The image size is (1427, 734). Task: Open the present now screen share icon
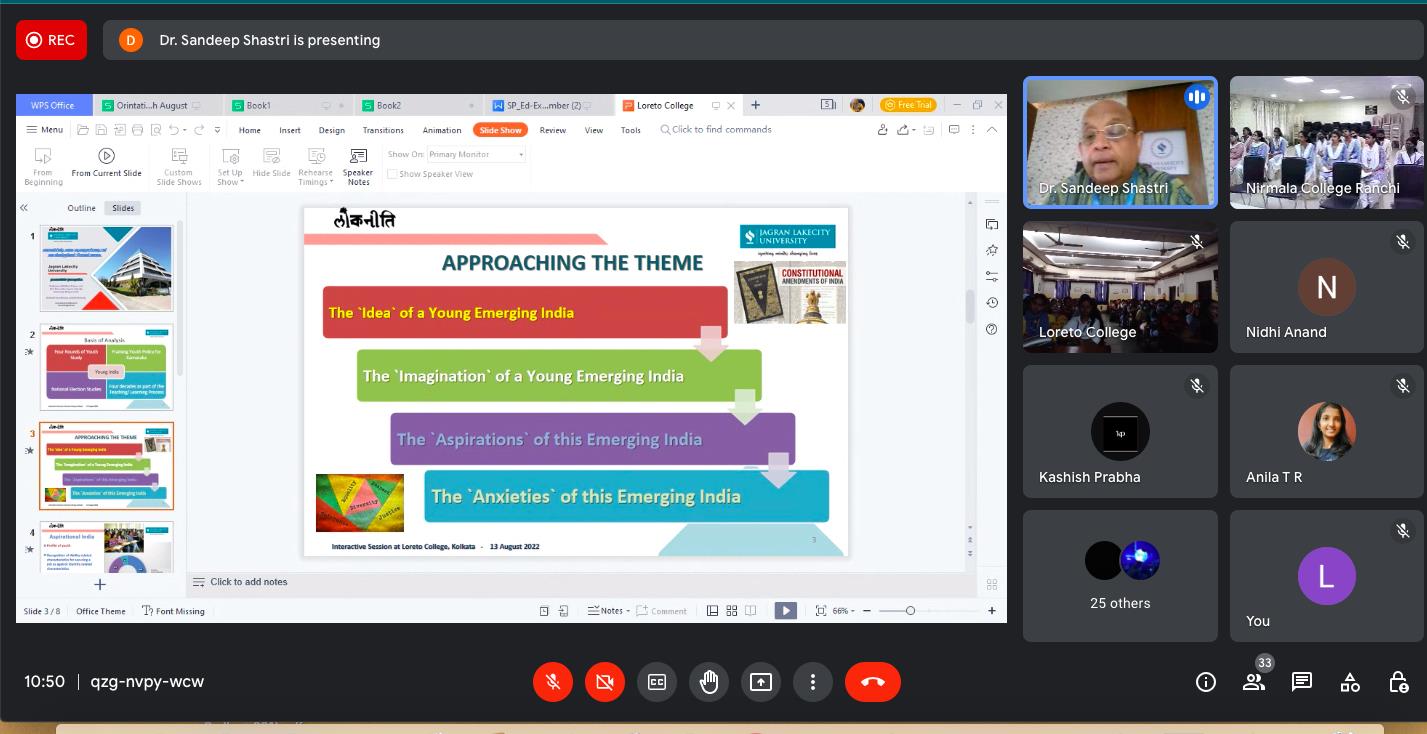(x=761, y=682)
